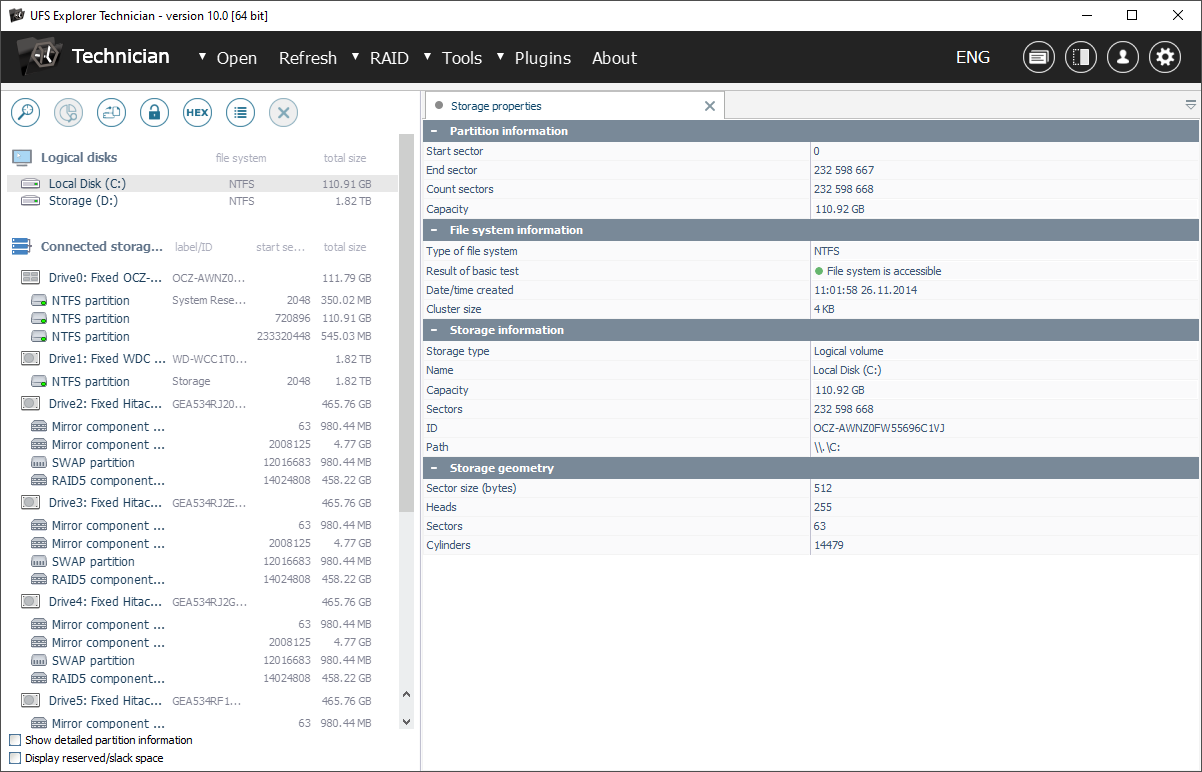Click the Cylinders value 14479
1202x772 pixels.
tap(828, 545)
